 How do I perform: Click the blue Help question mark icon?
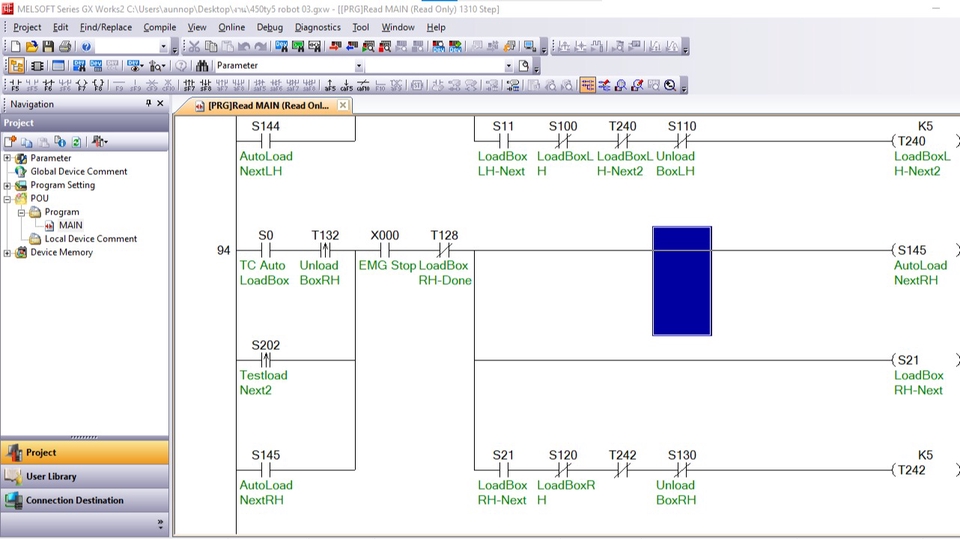click(x=86, y=47)
